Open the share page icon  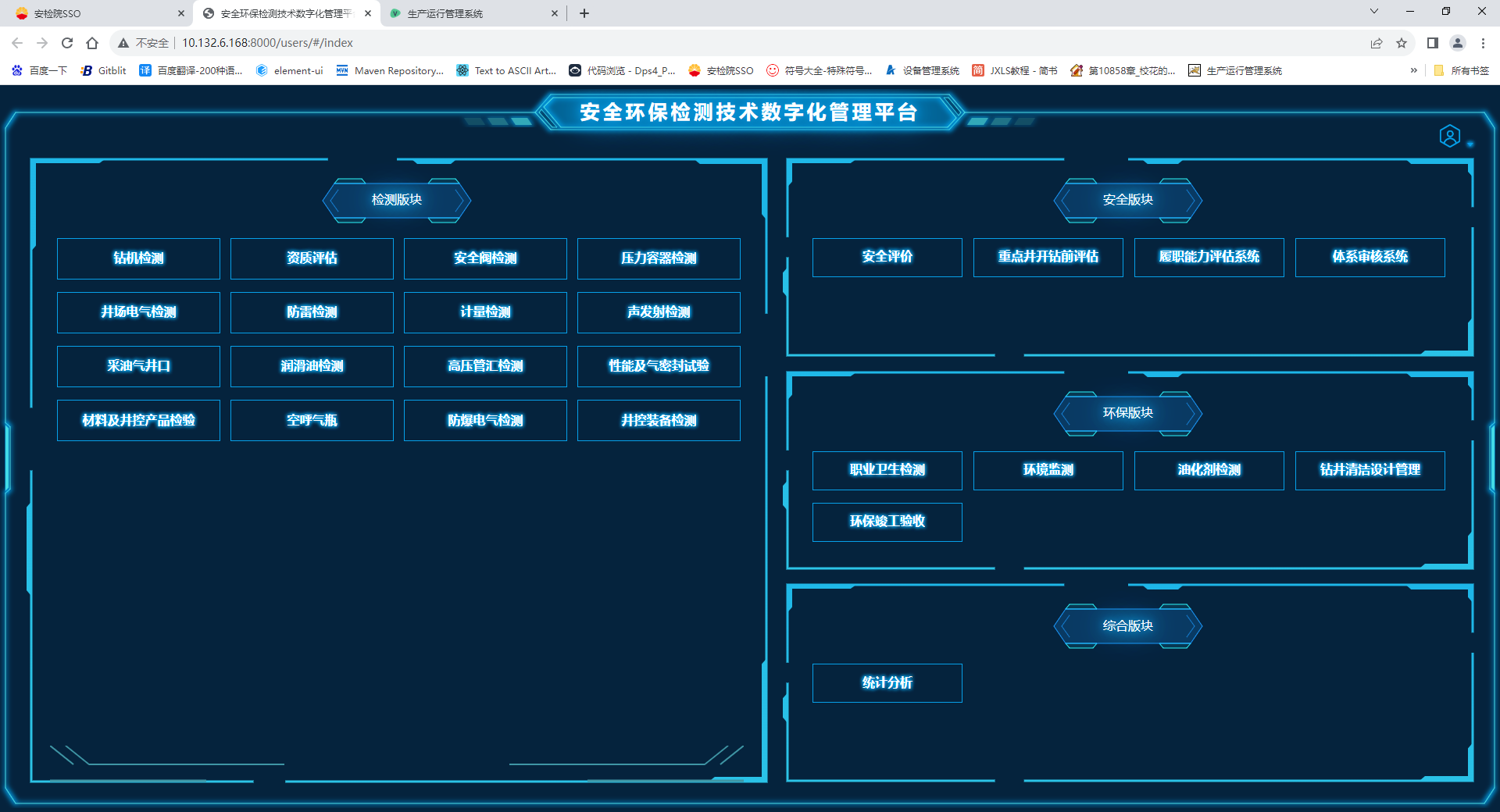click(x=1377, y=43)
